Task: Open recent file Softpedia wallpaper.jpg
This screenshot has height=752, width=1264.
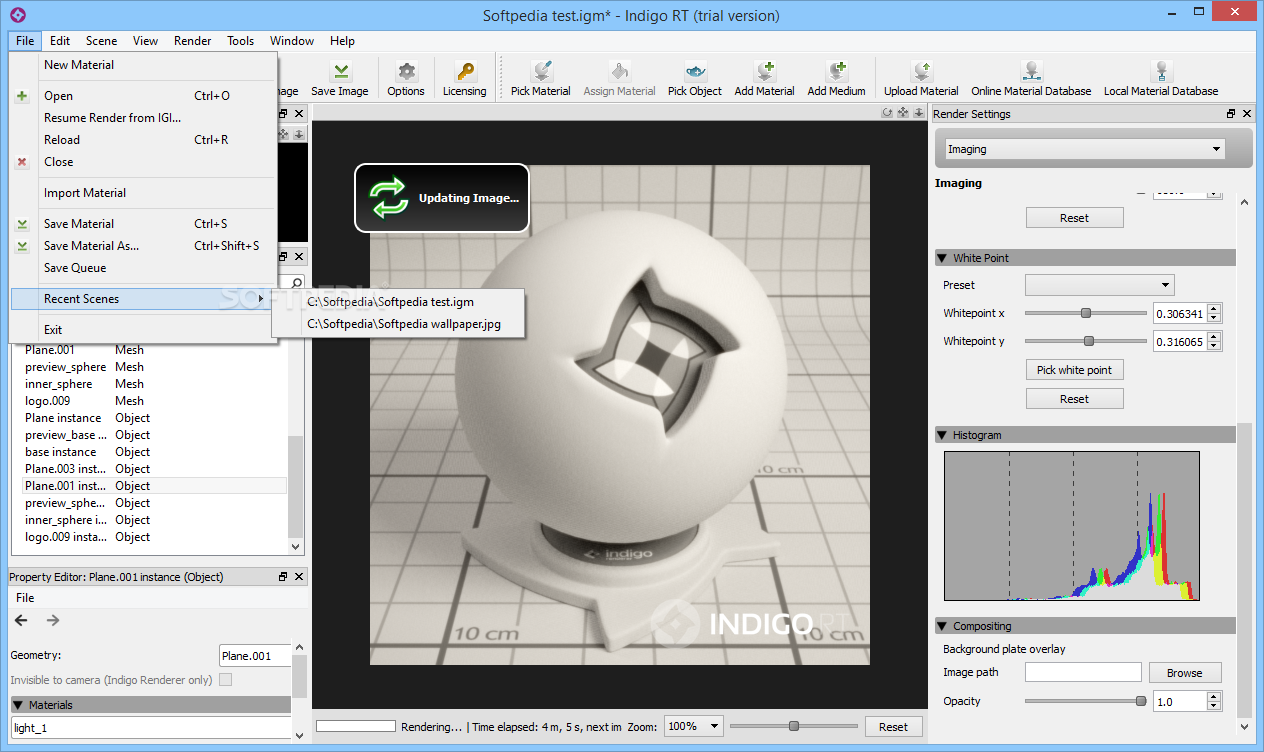Action: coord(404,324)
